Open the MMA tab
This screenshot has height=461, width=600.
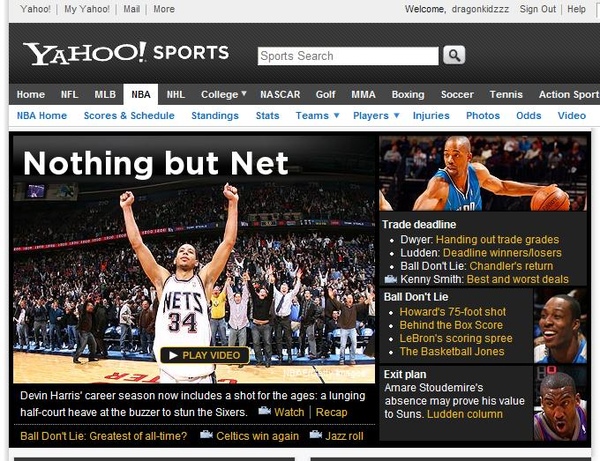coord(364,94)
